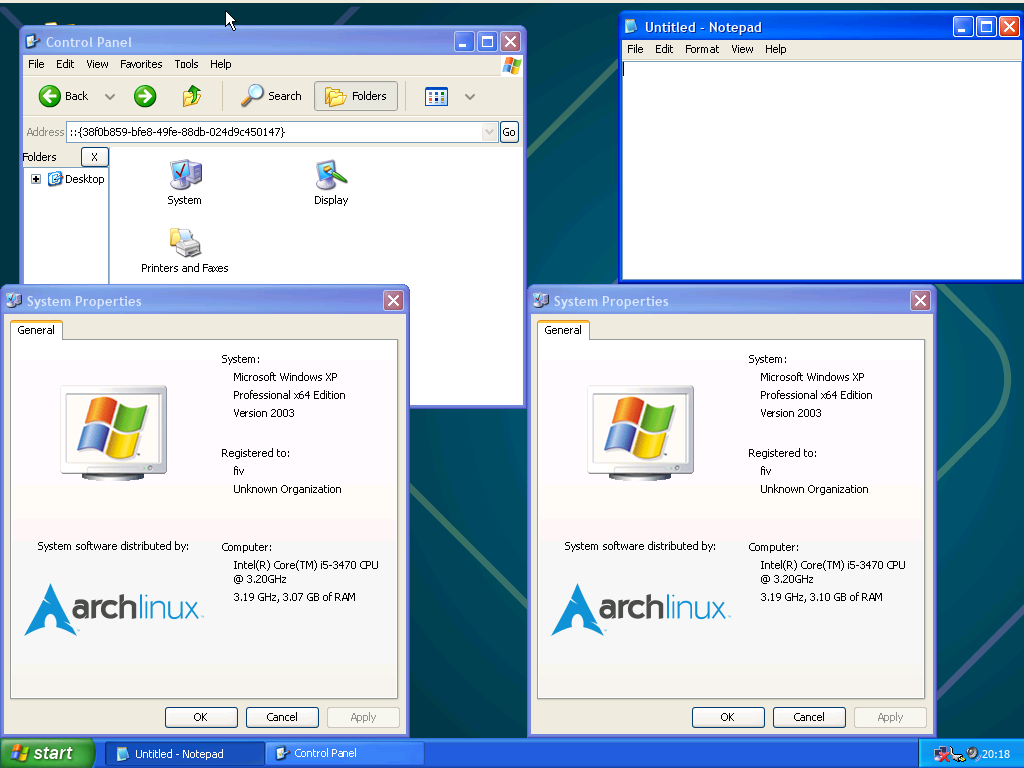Click the Start button on taskbar
Image resolution: width=1024 pixels, height=768 pixels.
coord(47,753)
